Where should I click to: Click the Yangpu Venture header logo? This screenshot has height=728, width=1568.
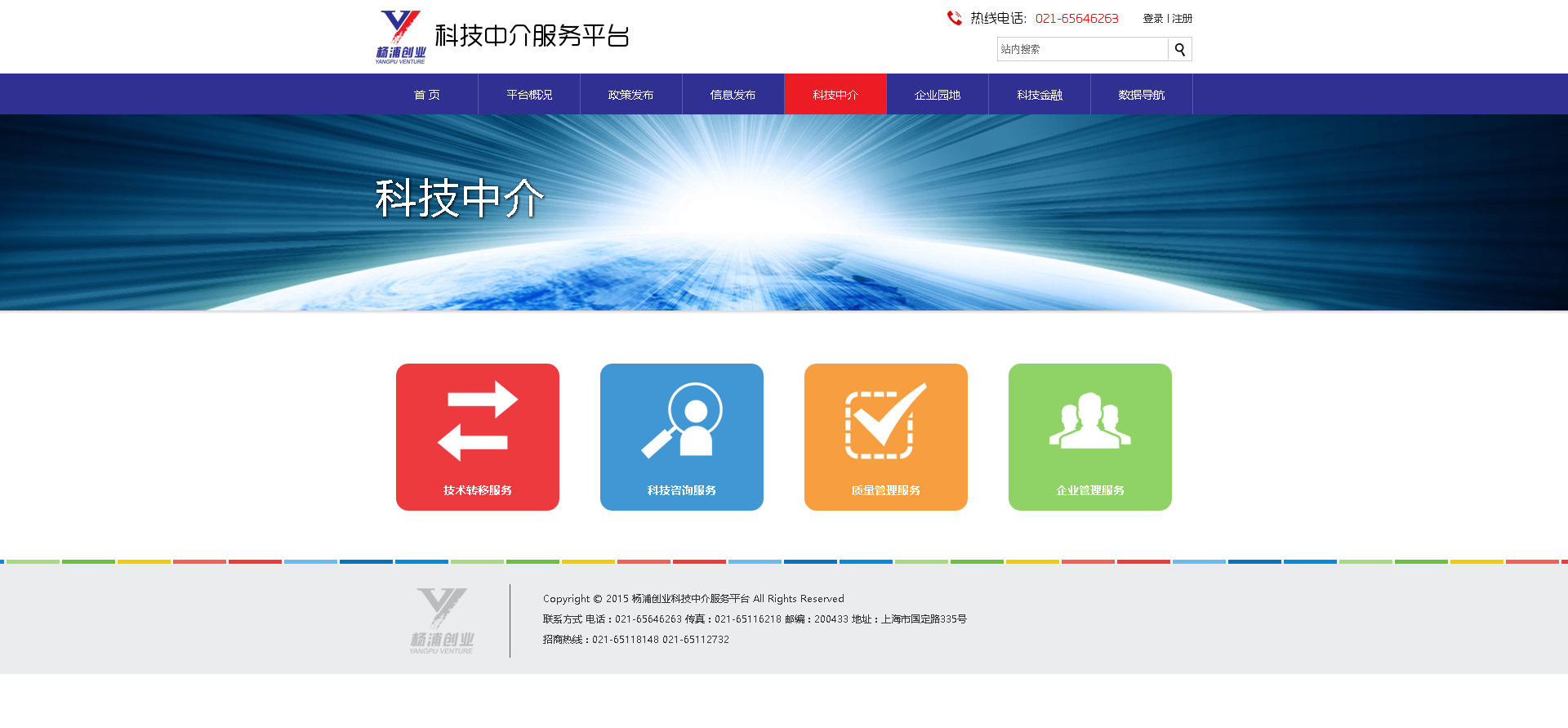coord(400,37)
